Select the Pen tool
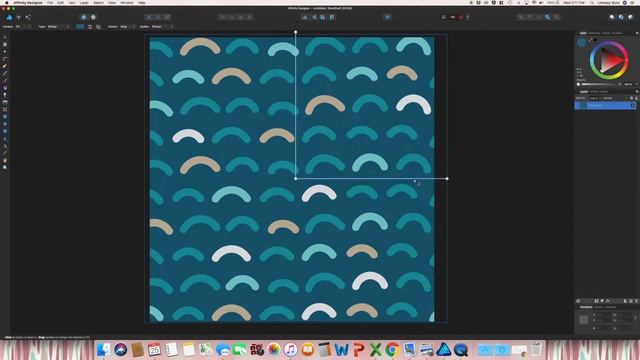640x360 pixels. pyautogui.click(x=5, y=66)
